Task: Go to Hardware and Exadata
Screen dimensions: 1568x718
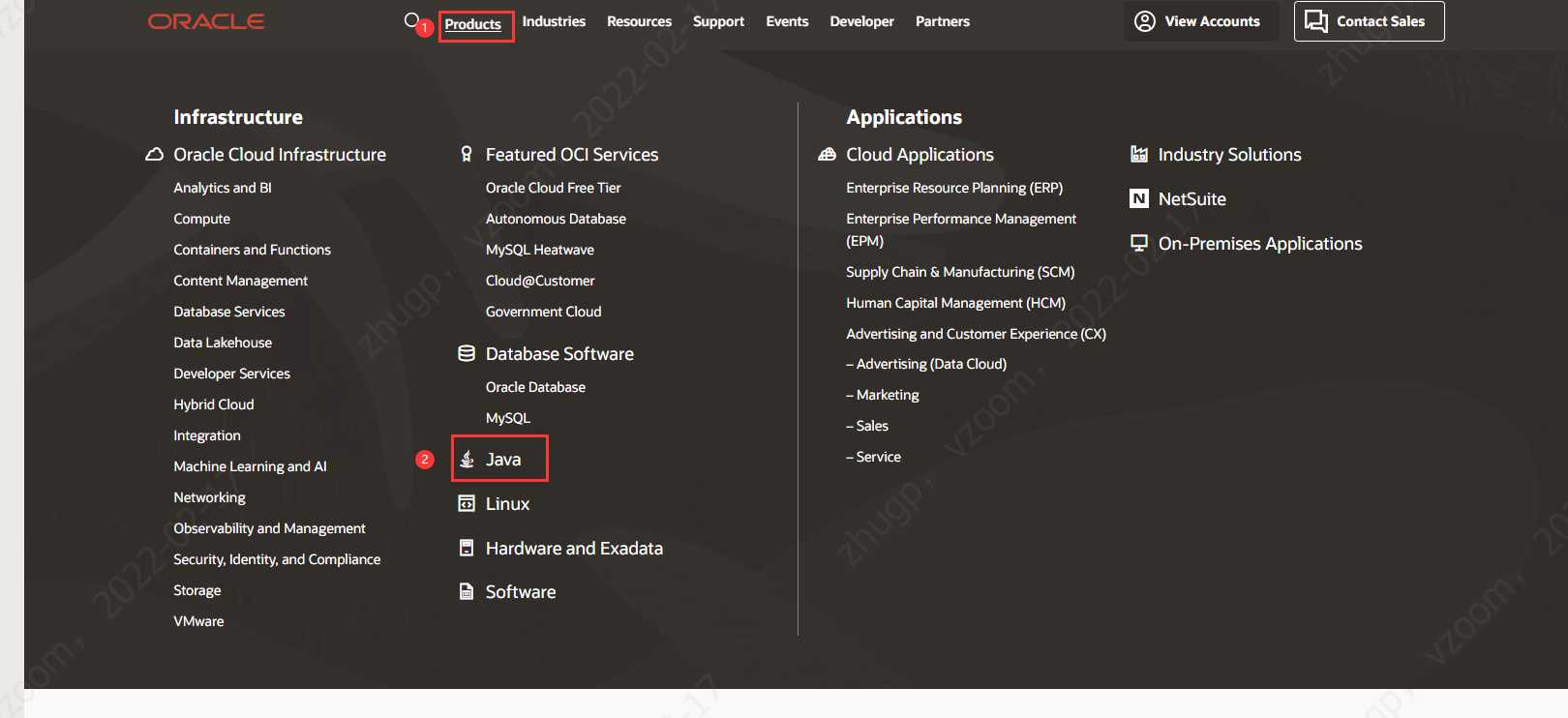Action: 574,549
